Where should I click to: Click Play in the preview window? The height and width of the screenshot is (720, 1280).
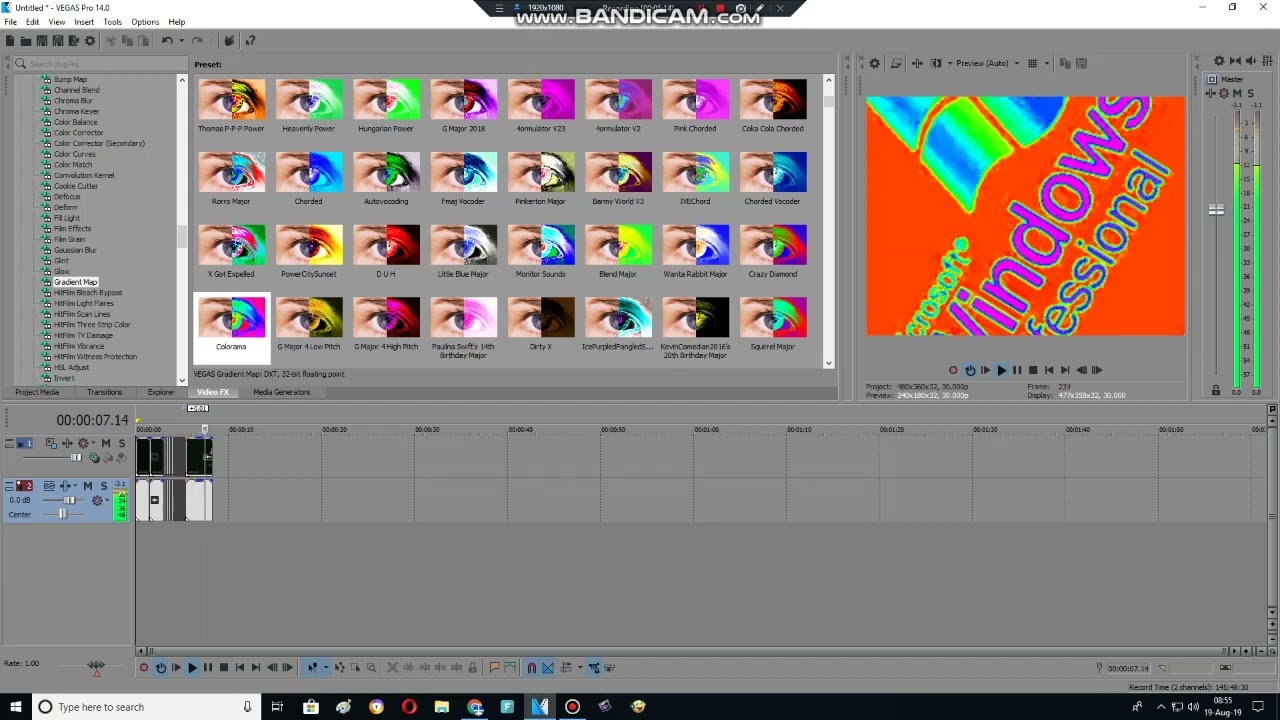(1001, 370)
